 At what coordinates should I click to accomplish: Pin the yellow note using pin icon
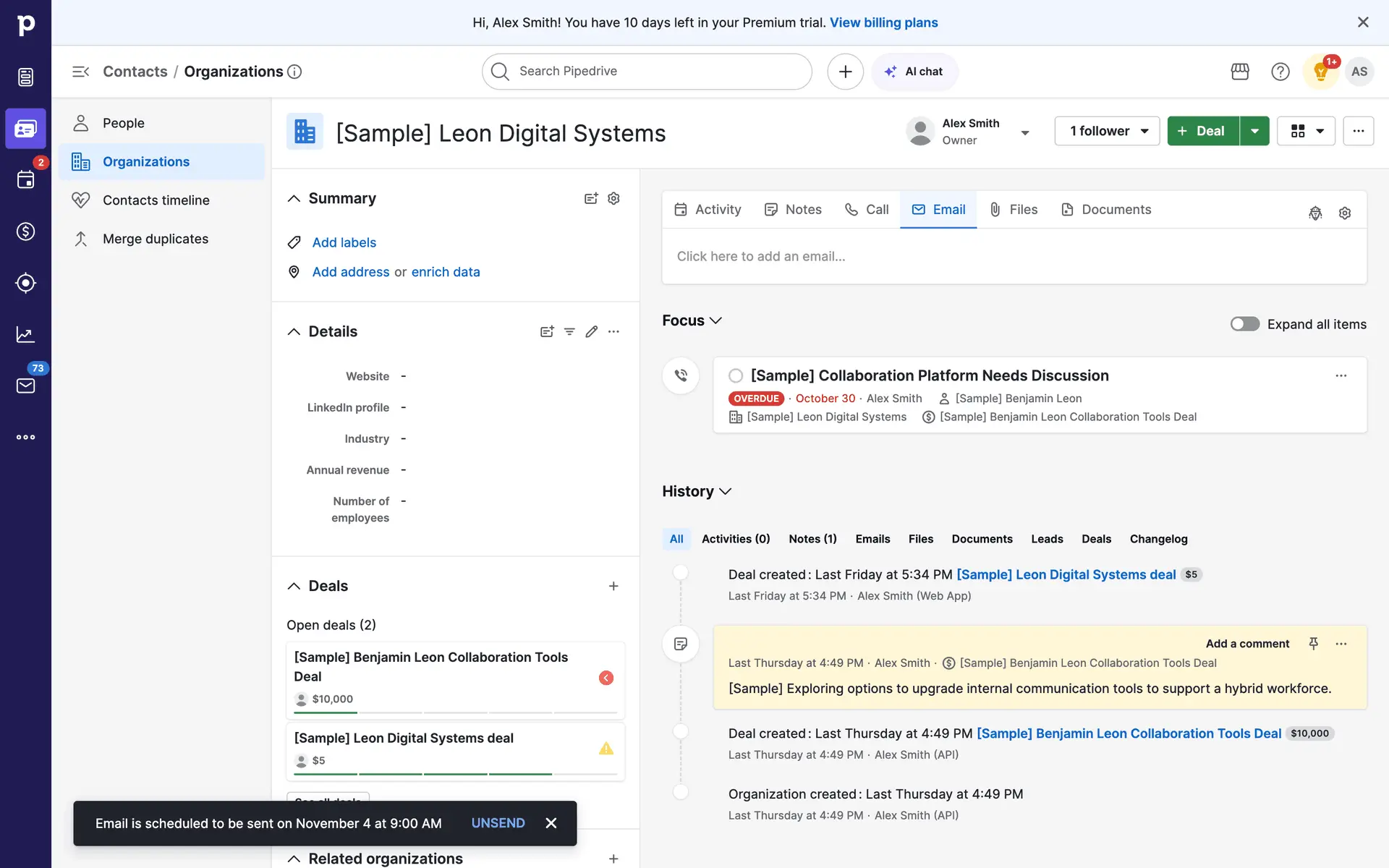[1314, 643]
